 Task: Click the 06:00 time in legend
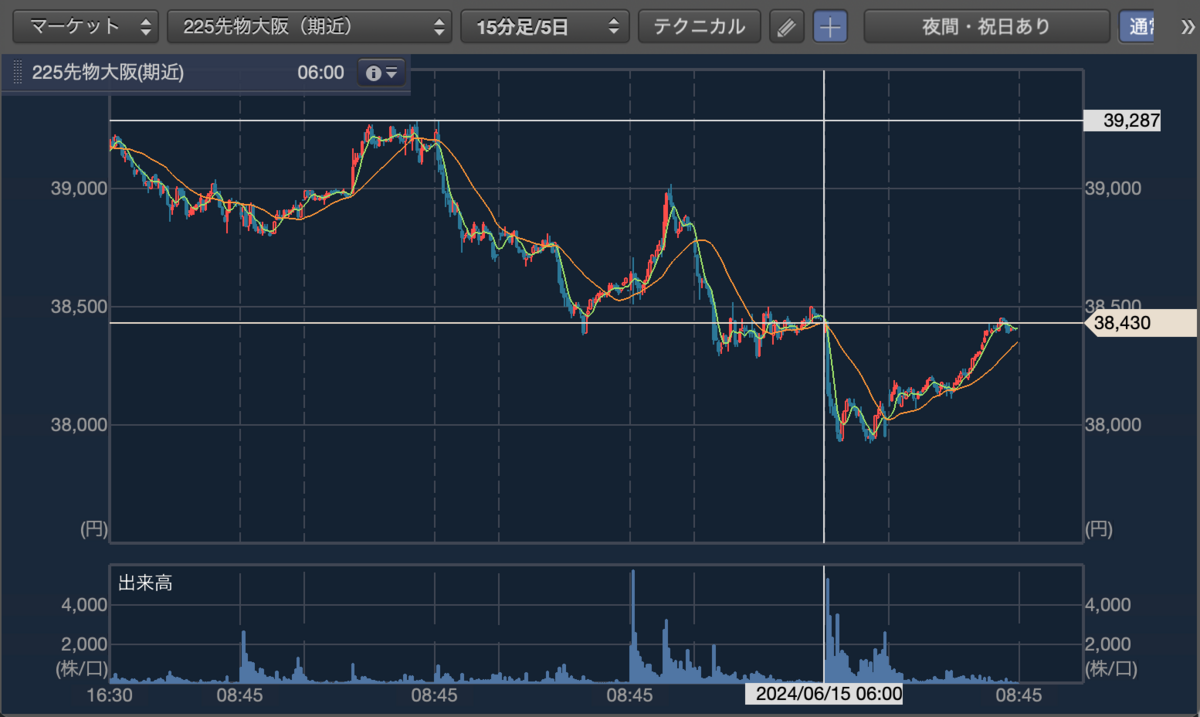[x=320, y=73]
